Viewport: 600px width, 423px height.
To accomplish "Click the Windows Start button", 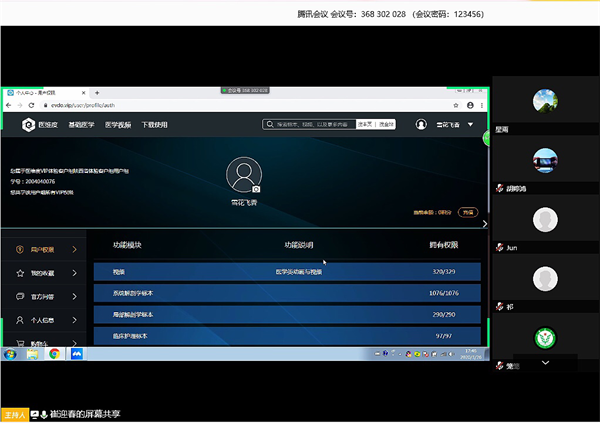I will click(11, 354).
